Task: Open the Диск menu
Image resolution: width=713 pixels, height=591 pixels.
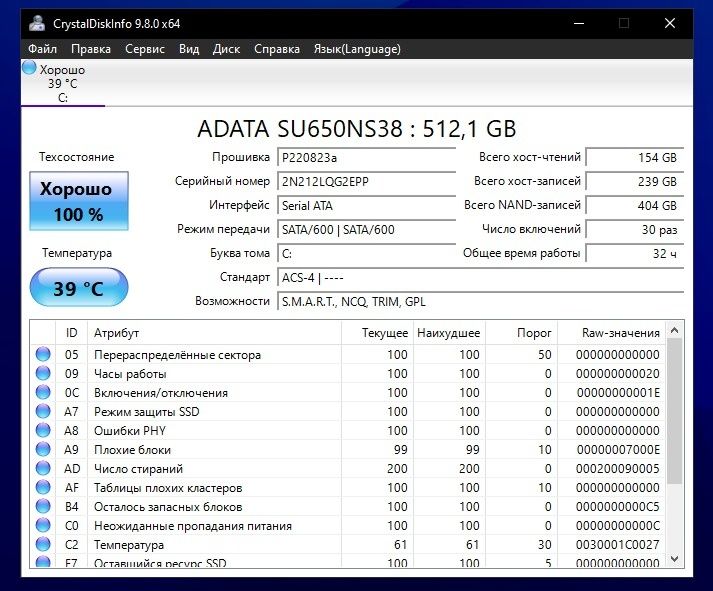Action: point(226,49)
